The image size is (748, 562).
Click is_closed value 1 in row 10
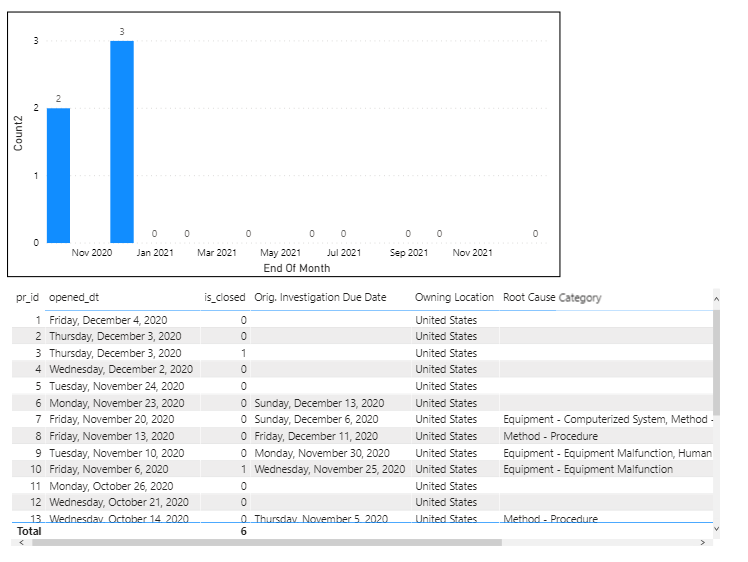pyautogui.click(x=243, y=469)
